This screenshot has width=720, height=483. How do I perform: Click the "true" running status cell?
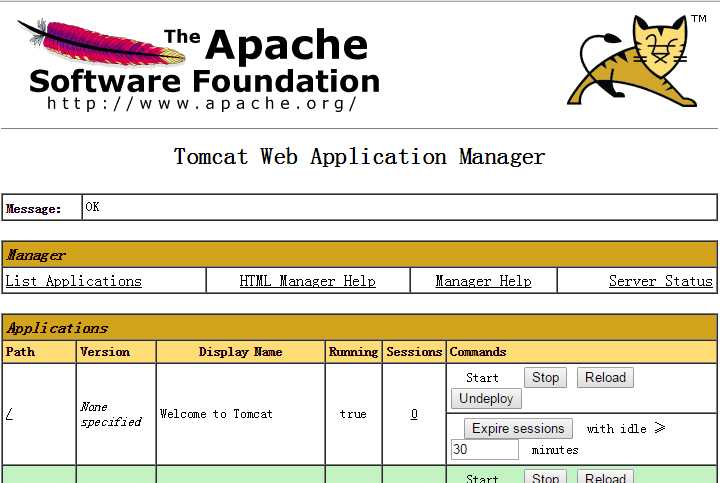[353, 414]
